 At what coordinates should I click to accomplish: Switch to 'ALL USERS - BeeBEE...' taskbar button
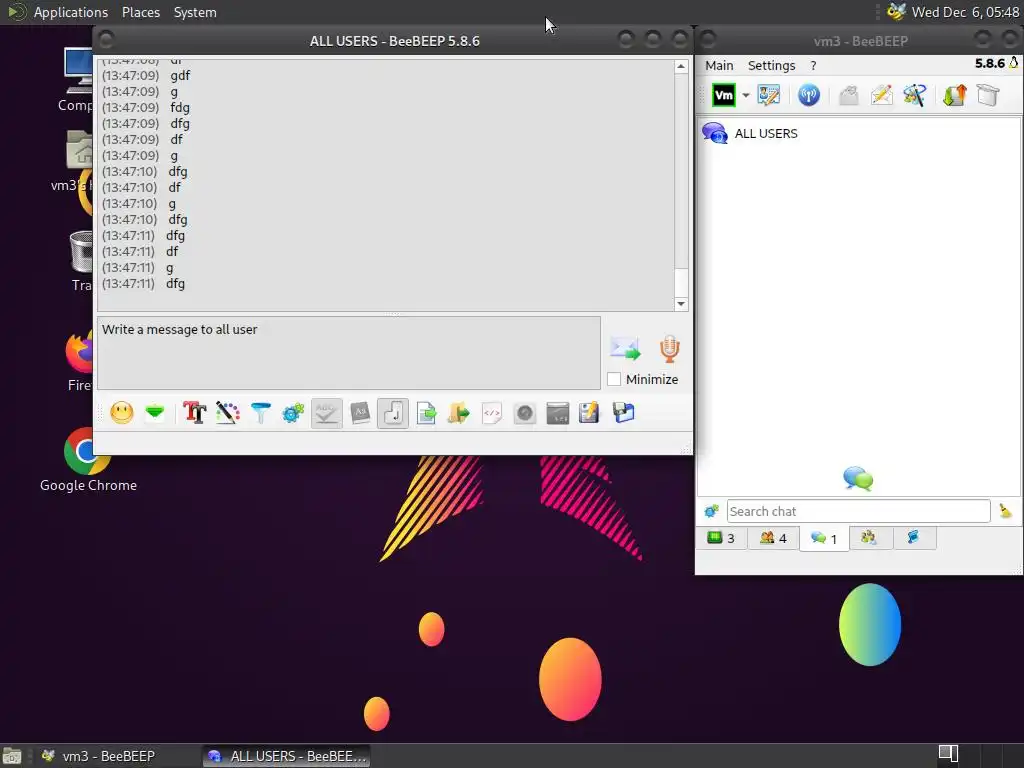(287, 756)
